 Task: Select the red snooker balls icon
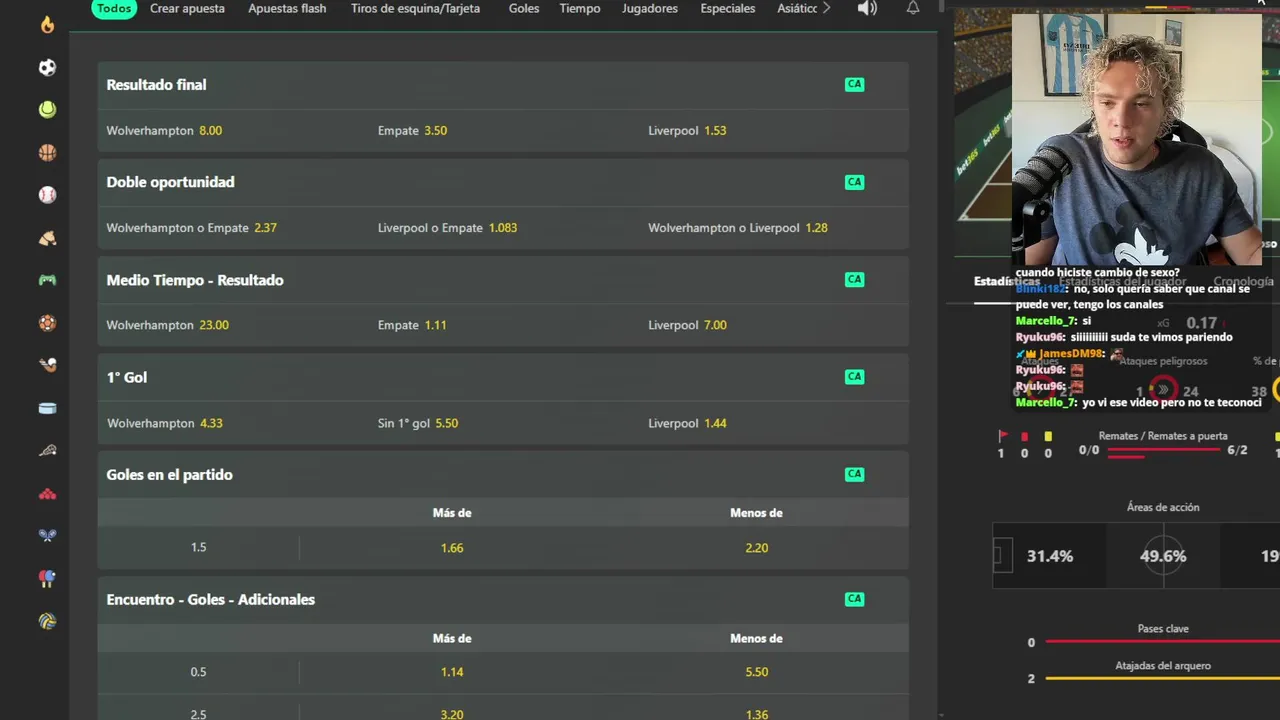[x=47, y=493]
